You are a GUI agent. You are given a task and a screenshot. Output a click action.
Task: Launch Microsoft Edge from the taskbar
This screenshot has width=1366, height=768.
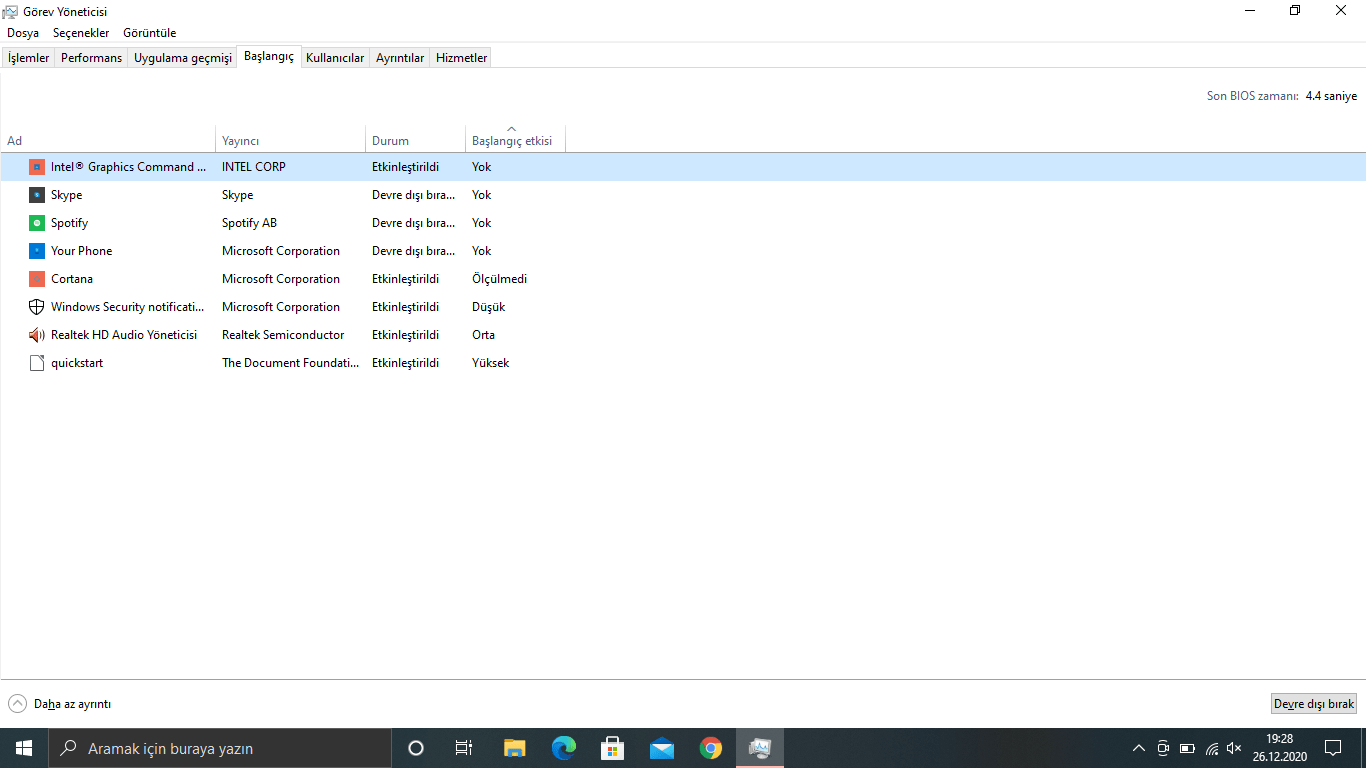(x=564, y=748)
